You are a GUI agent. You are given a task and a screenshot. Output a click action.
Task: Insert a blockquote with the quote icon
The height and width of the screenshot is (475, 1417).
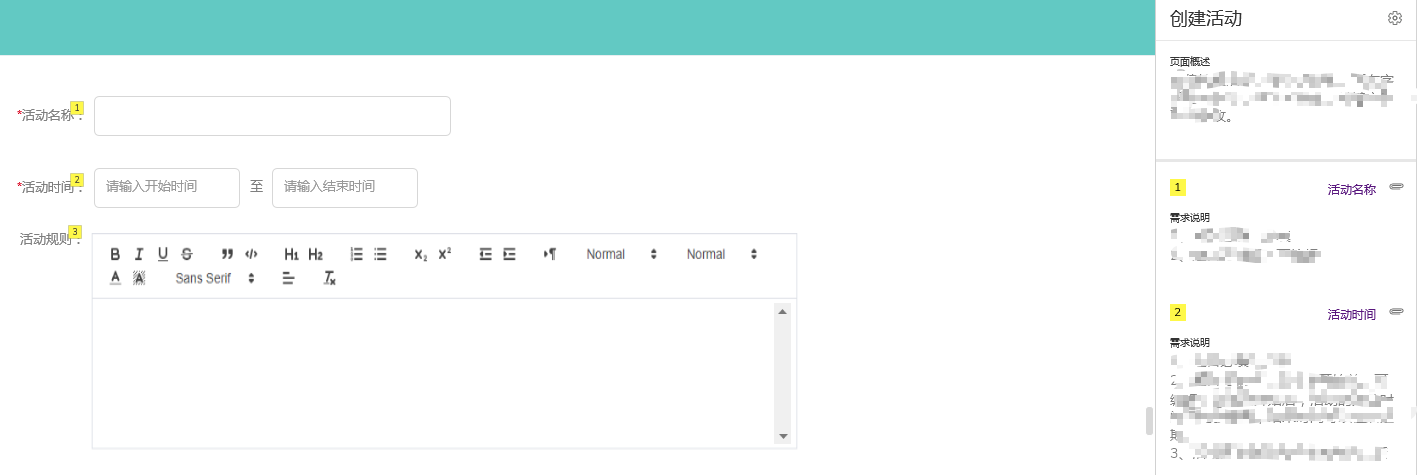227,254
